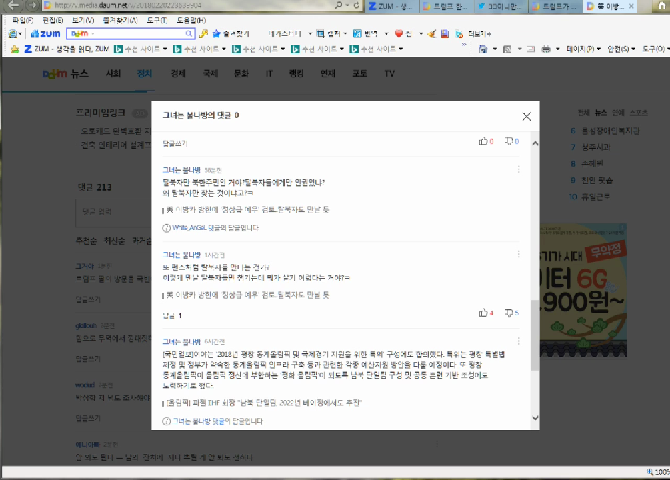Open more-options dots on first comment

518,170
